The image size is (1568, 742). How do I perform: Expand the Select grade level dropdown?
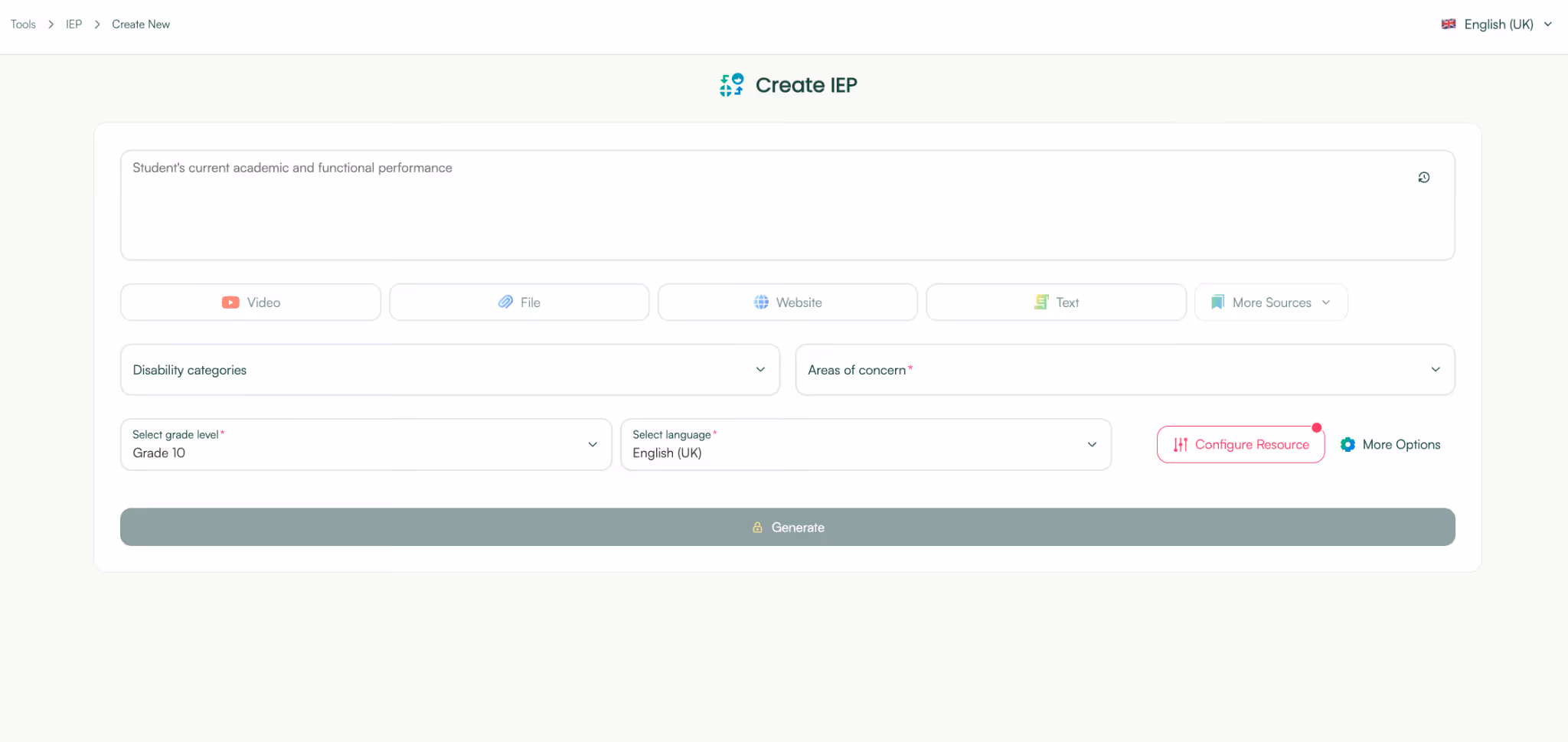591,444
